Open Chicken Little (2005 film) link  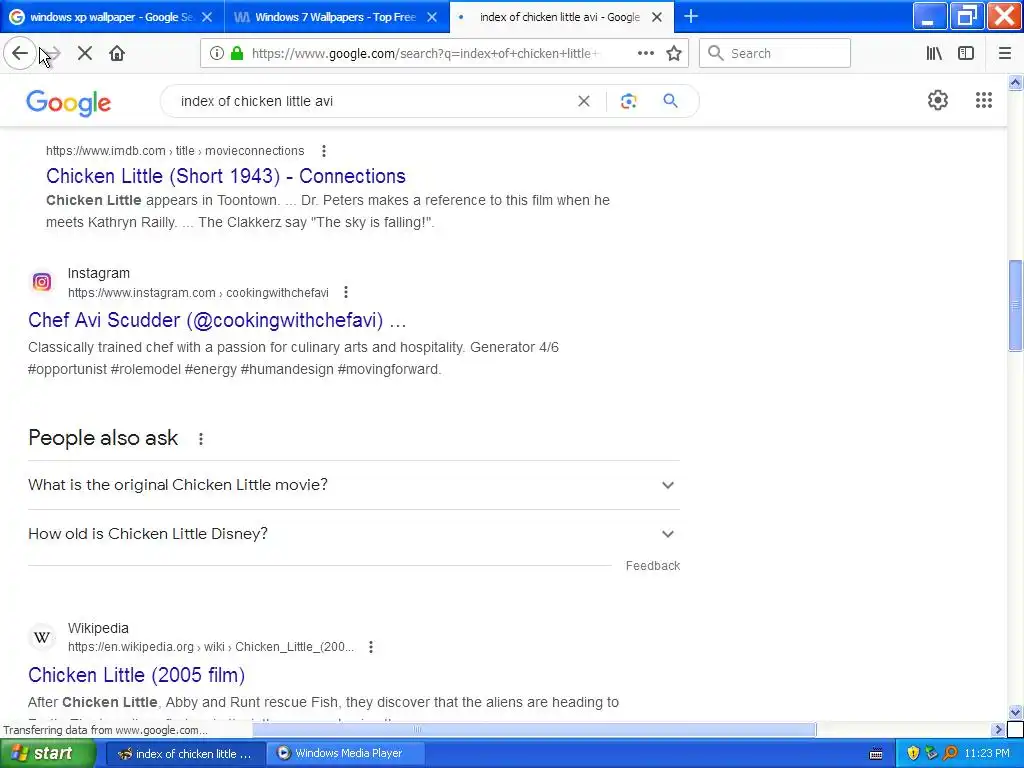[x=136, y=675]
